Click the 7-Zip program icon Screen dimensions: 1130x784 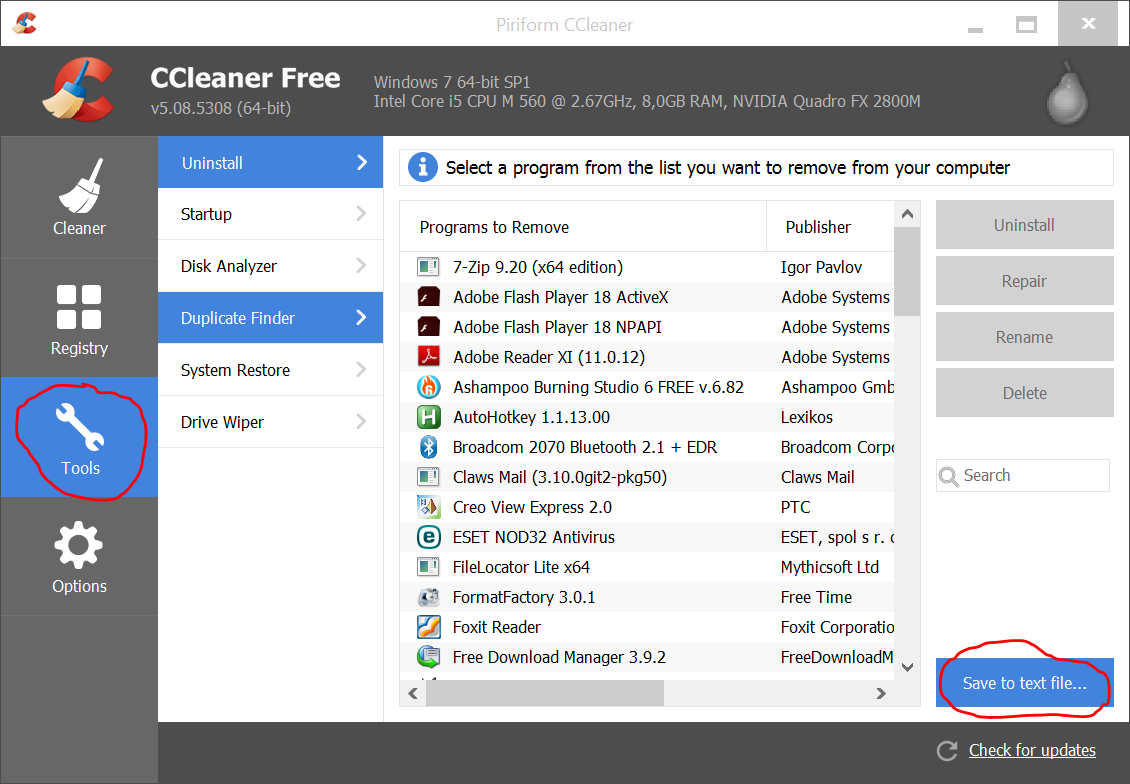pyautogui.click(x=428, y=267)
